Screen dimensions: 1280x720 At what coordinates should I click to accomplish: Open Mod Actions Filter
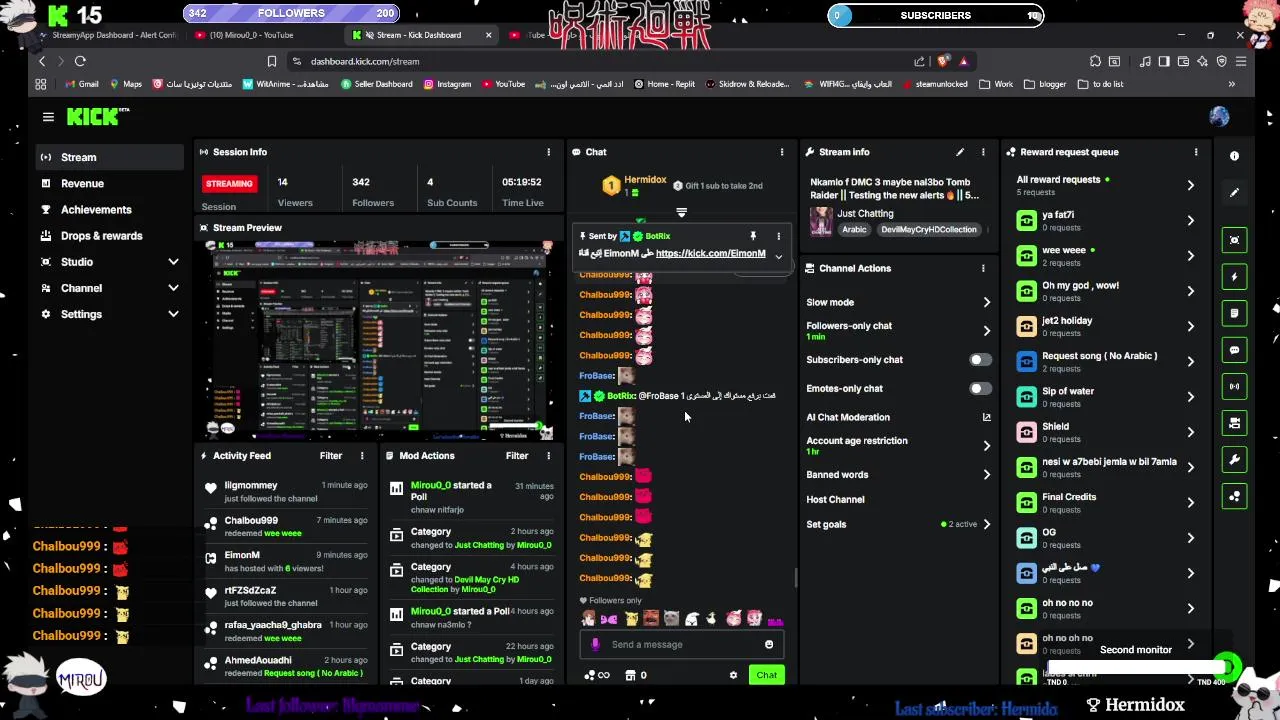click(517, 456)
